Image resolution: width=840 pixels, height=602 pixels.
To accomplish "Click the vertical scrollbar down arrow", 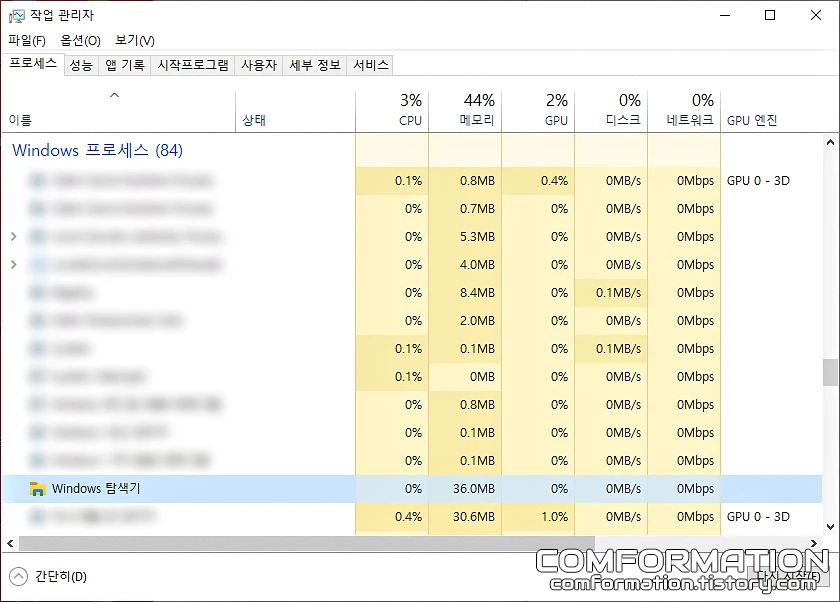I will point(830,526).
